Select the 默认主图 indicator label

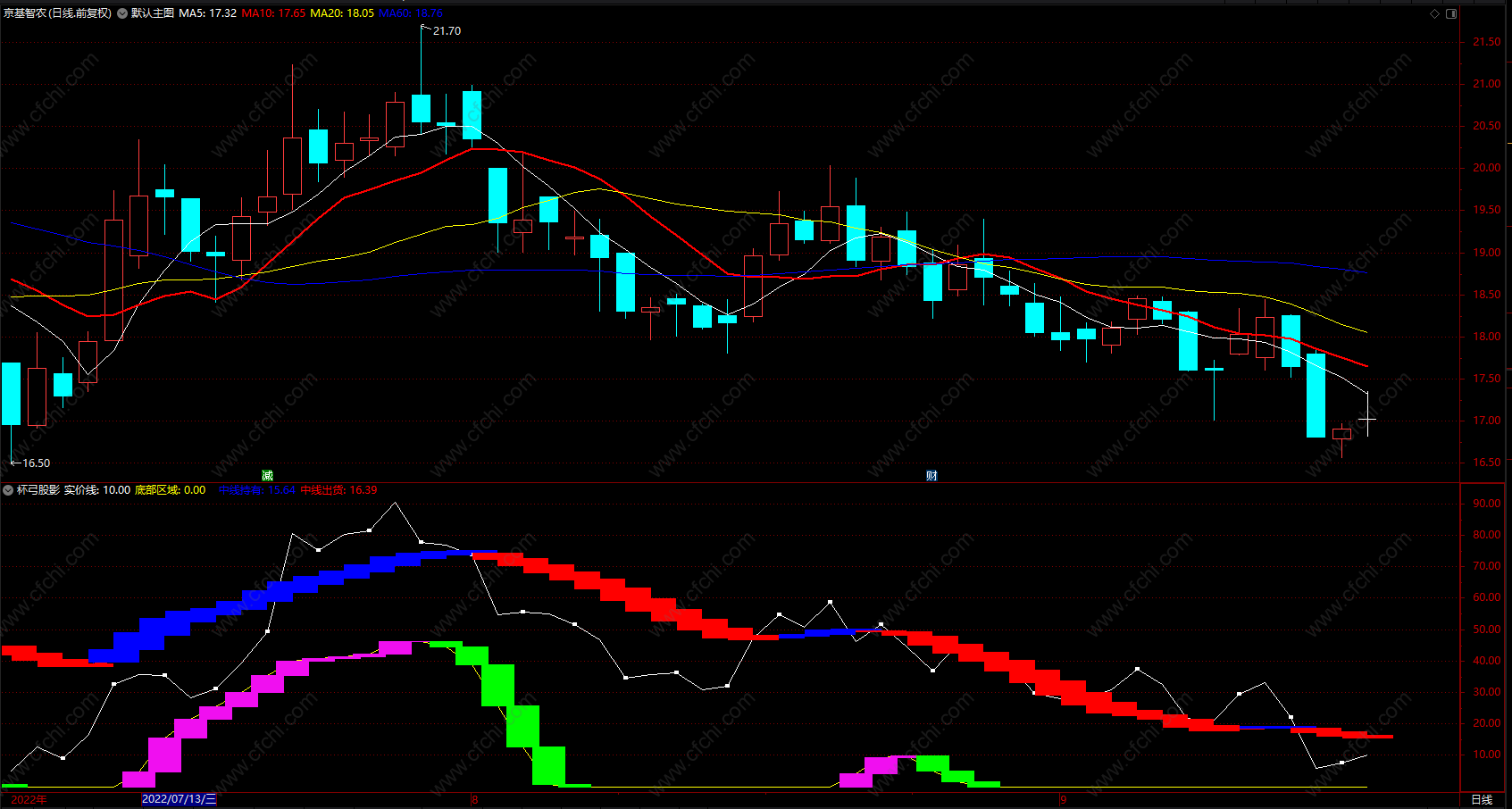152,13
